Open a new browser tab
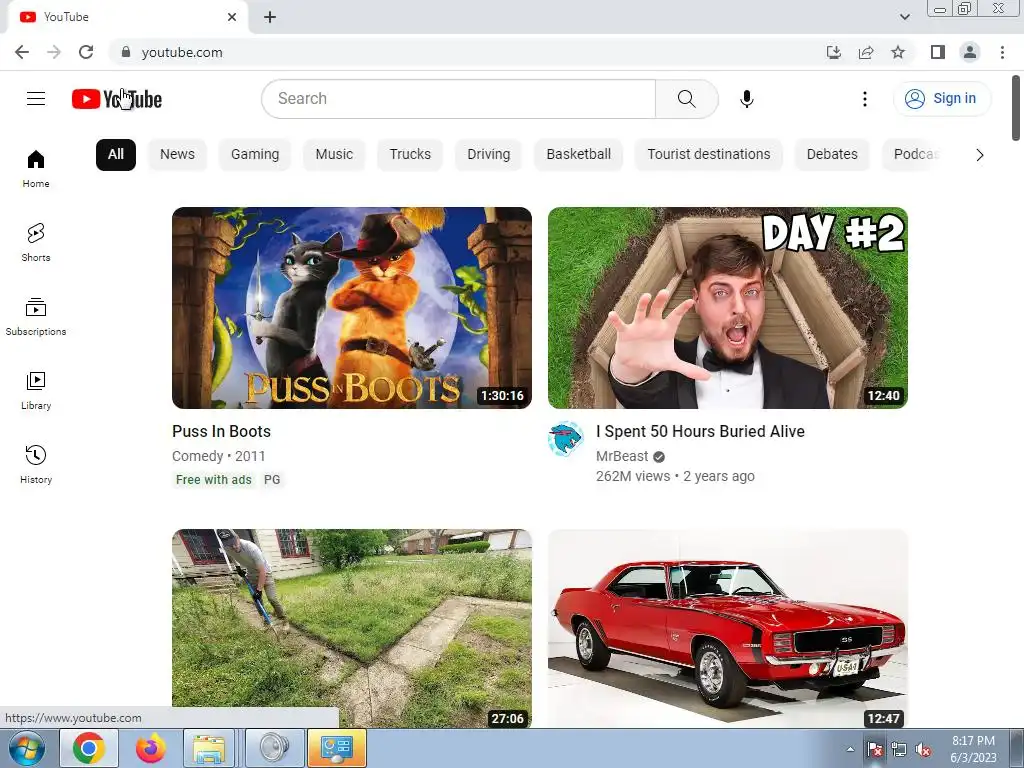 coord(270,18)
